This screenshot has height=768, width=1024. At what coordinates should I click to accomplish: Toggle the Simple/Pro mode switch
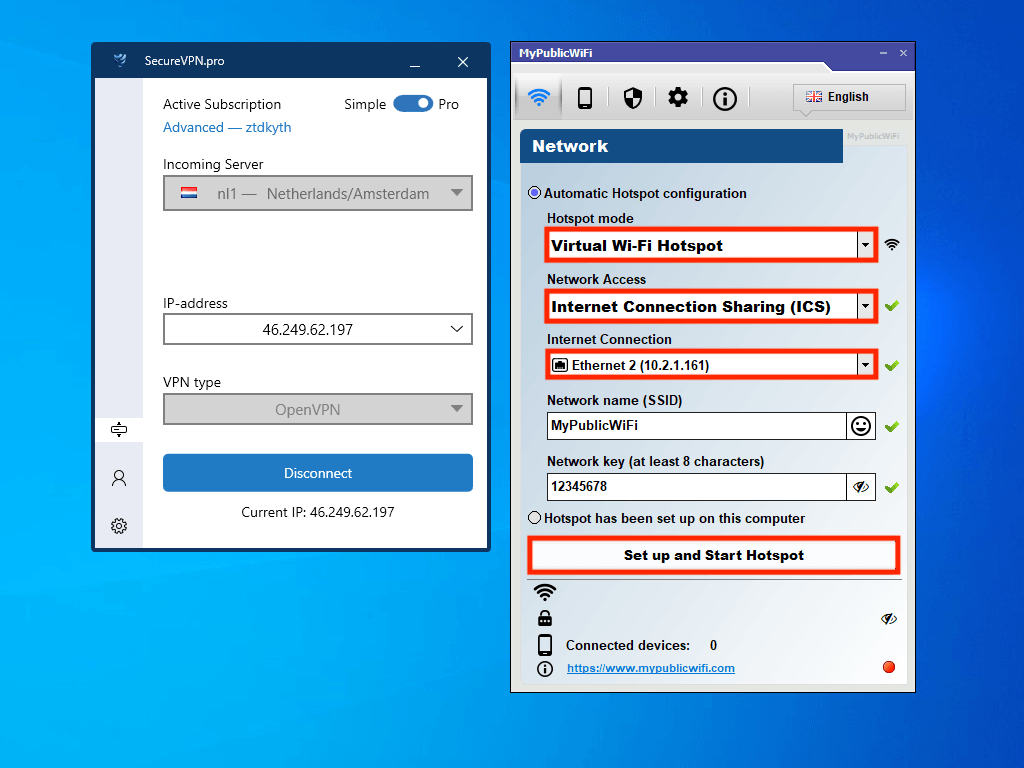413,104
